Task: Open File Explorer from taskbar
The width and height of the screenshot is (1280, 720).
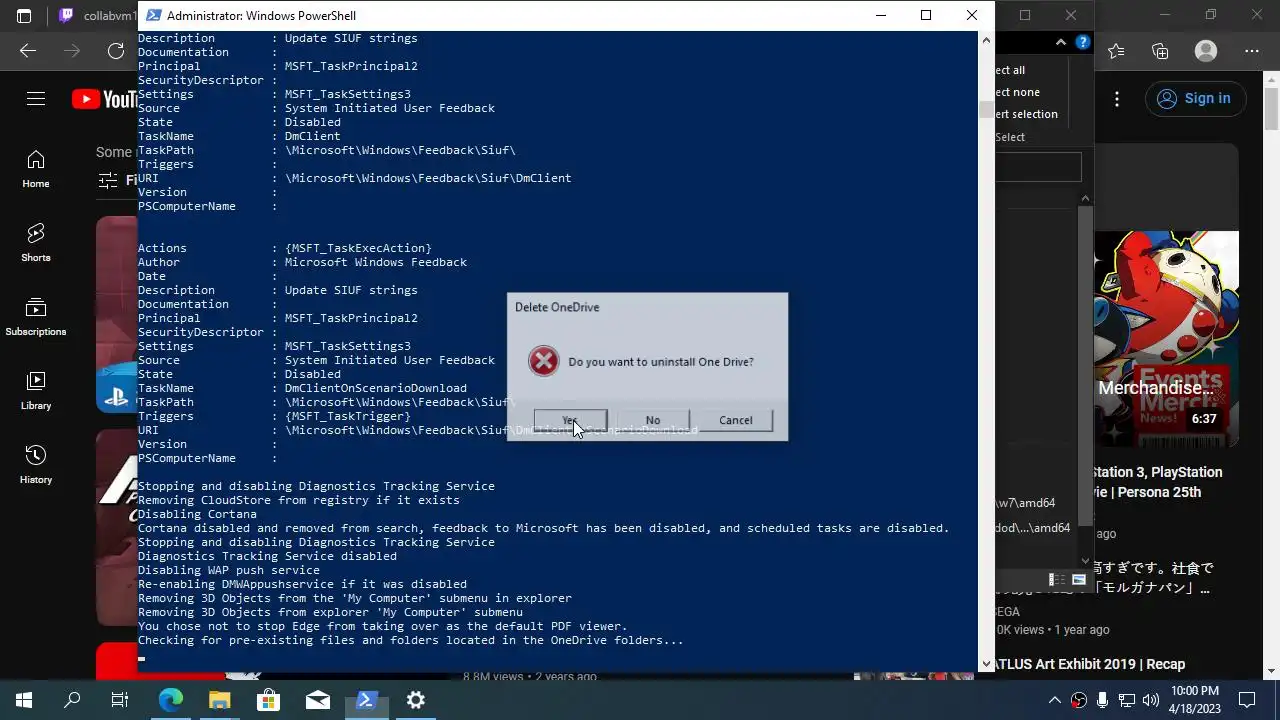Action: tap(219, 700)
